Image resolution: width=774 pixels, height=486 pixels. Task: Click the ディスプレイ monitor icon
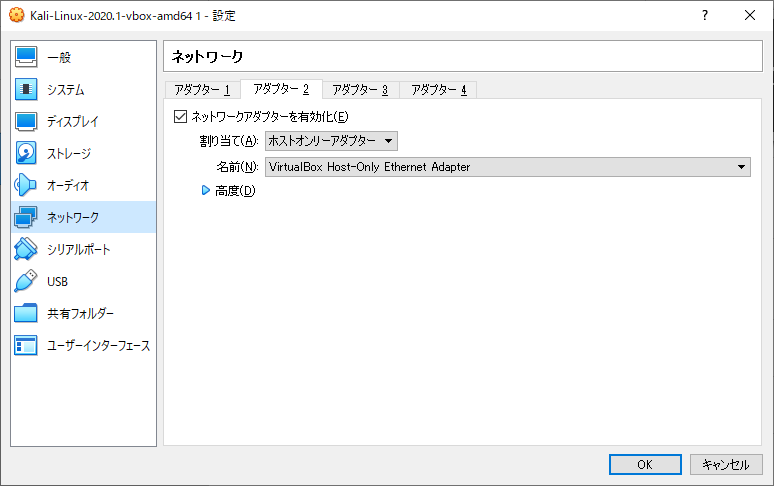click(x=26, y=121)
